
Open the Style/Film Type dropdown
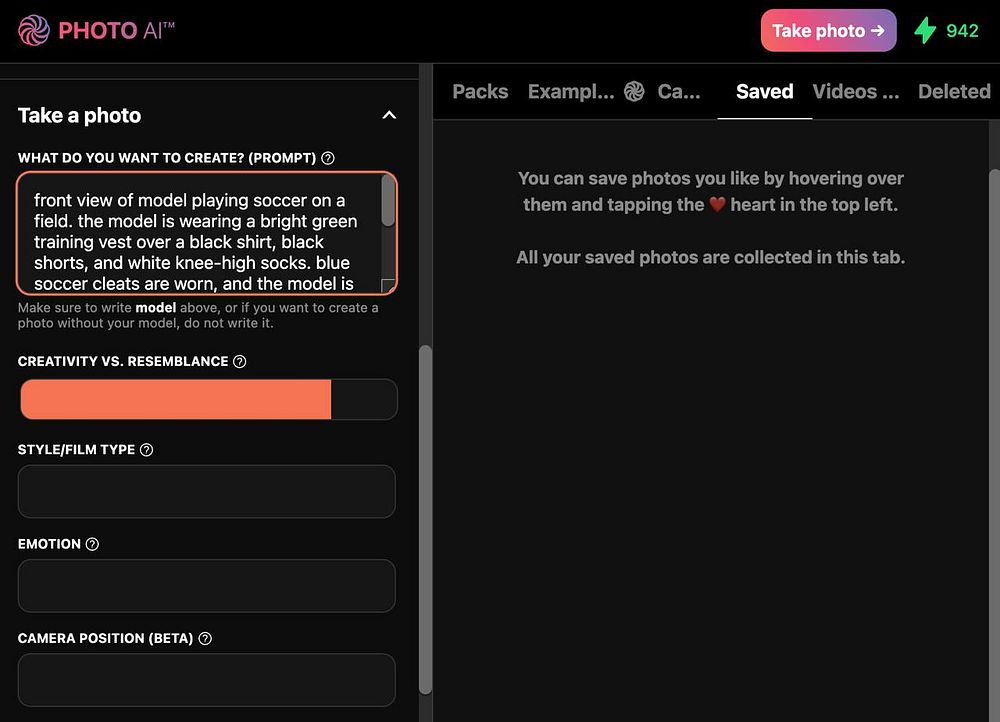coord(207,491)
